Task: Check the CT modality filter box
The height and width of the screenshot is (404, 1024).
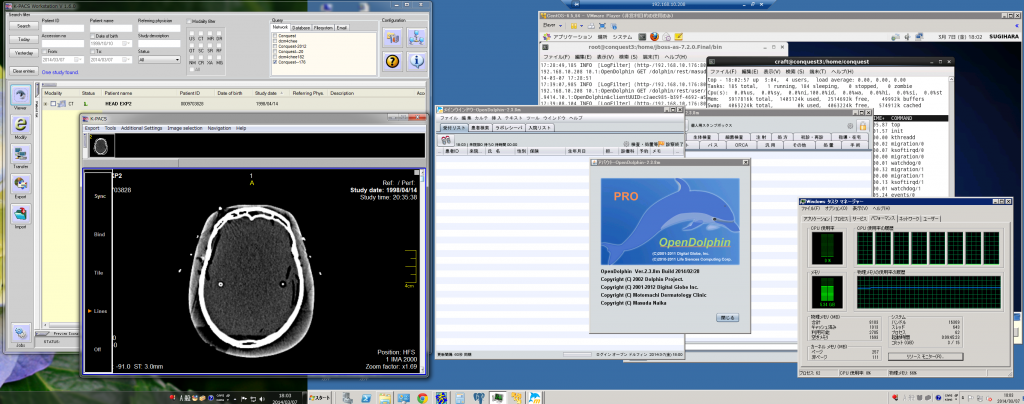Action: pyautogui.click(x=202, y=33)
